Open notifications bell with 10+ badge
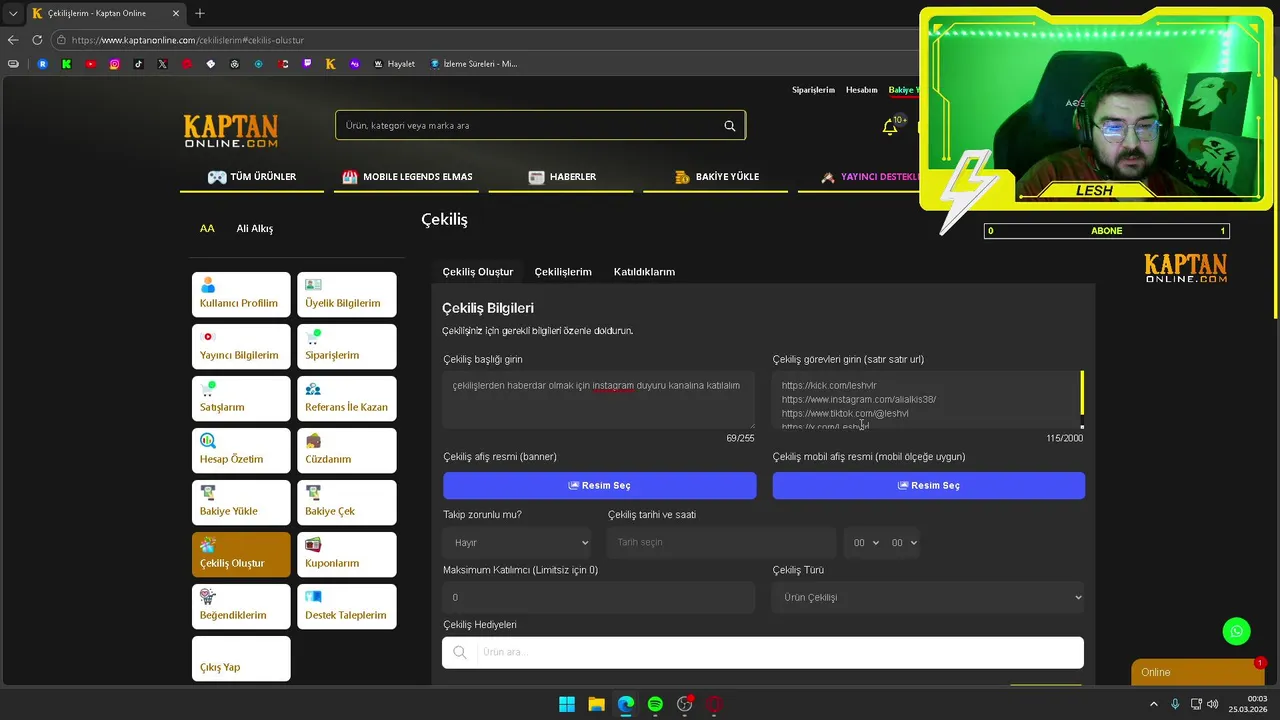Image resolution: width=1280 pixels, height=720 pixels. click(890, 126)
